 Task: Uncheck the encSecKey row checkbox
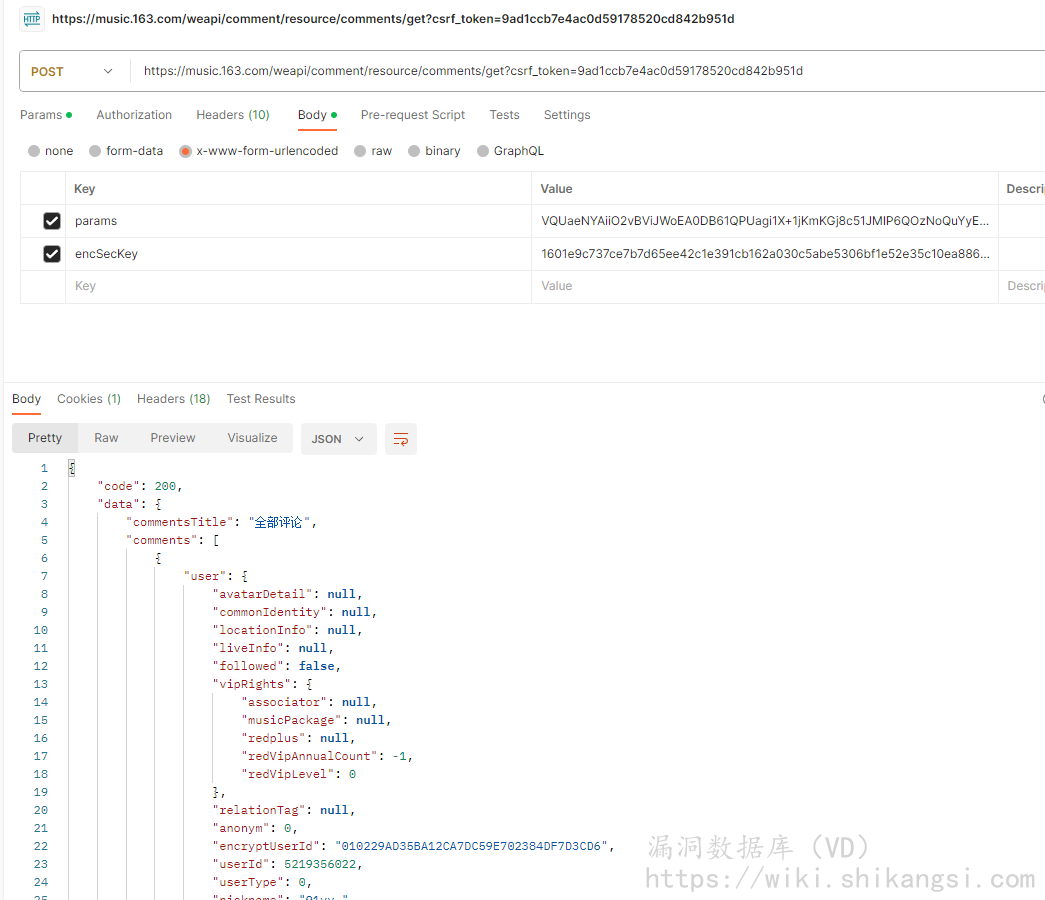52,254
